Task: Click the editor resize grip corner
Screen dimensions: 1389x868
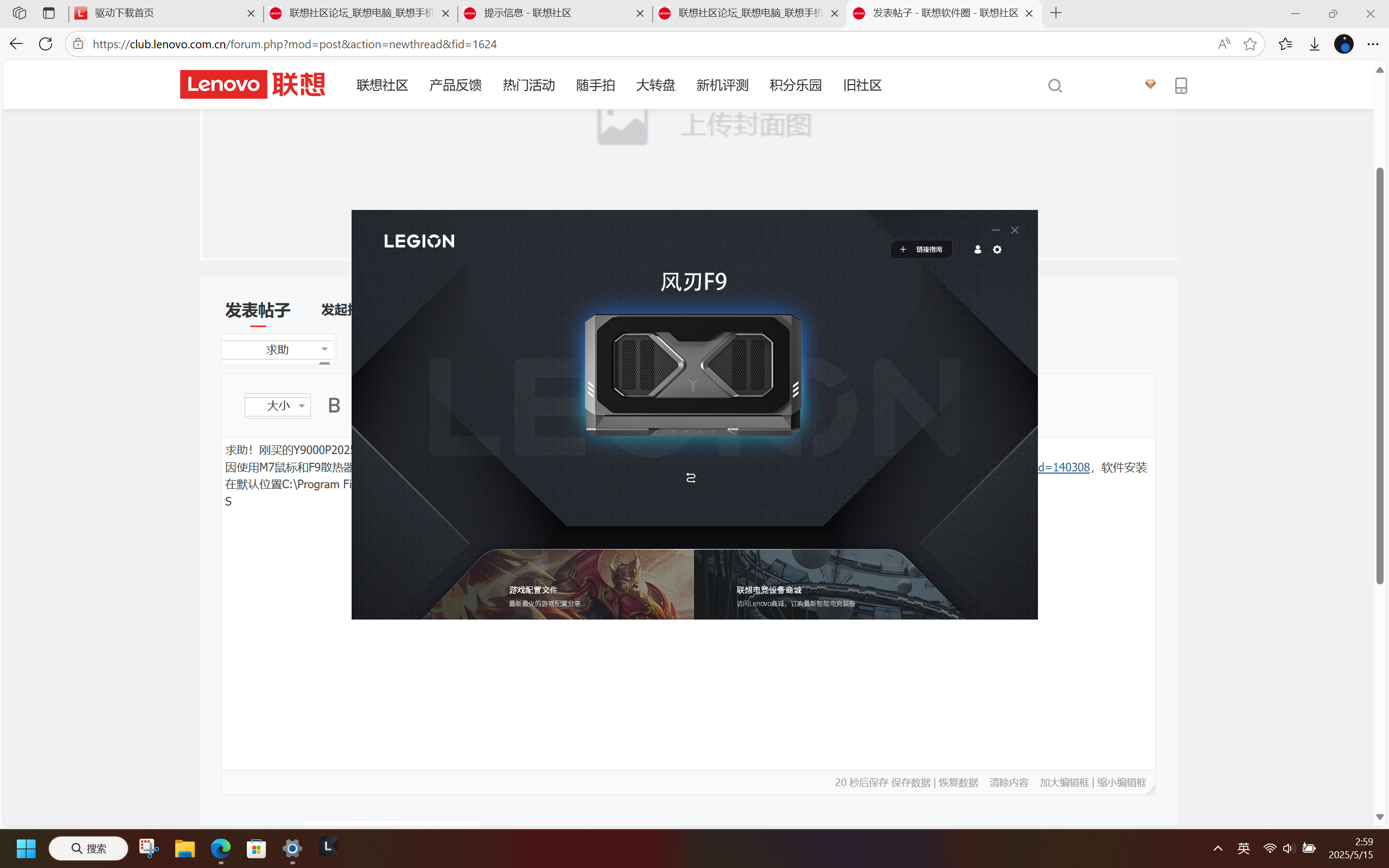Action: coord(1151,790)
